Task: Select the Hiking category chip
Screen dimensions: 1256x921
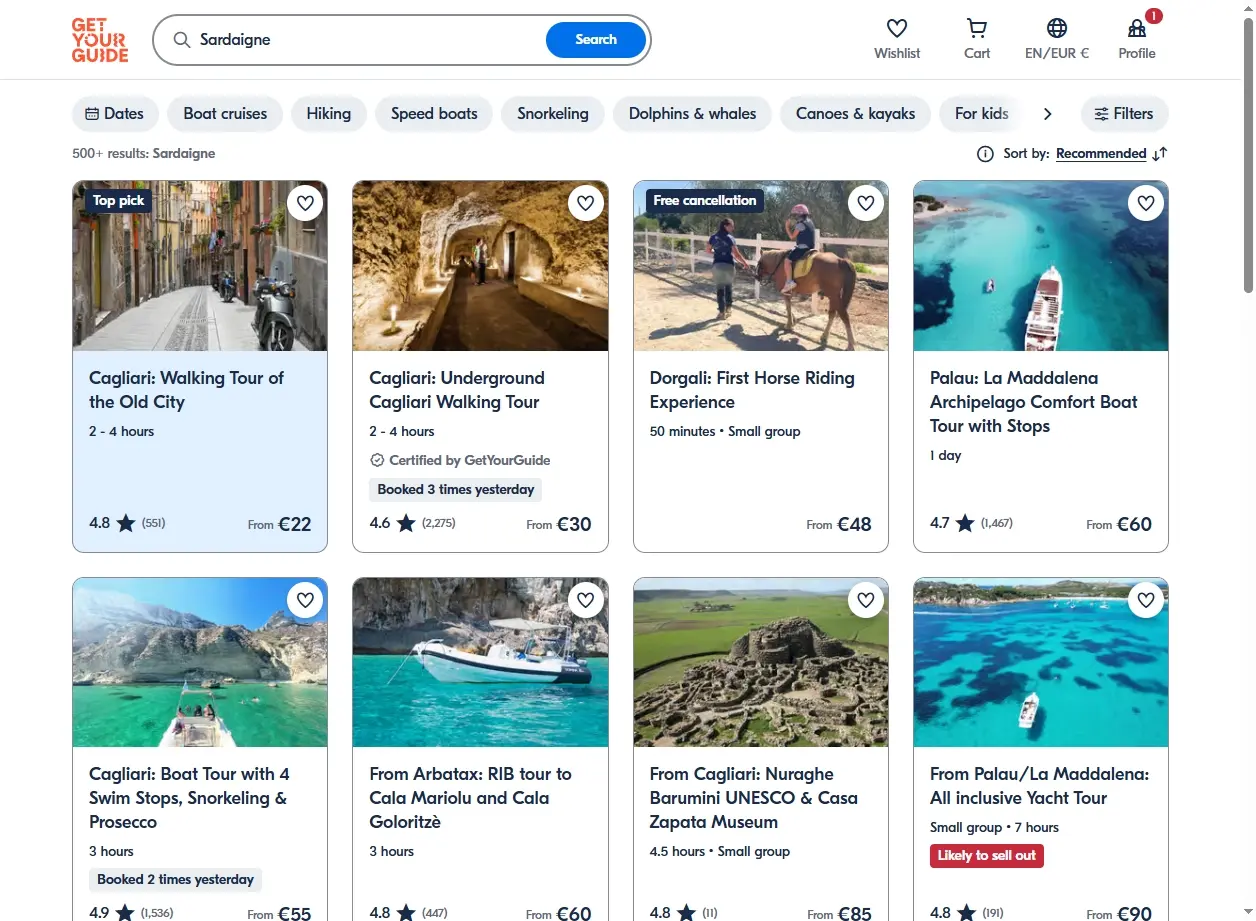Action: coord(329,114)
